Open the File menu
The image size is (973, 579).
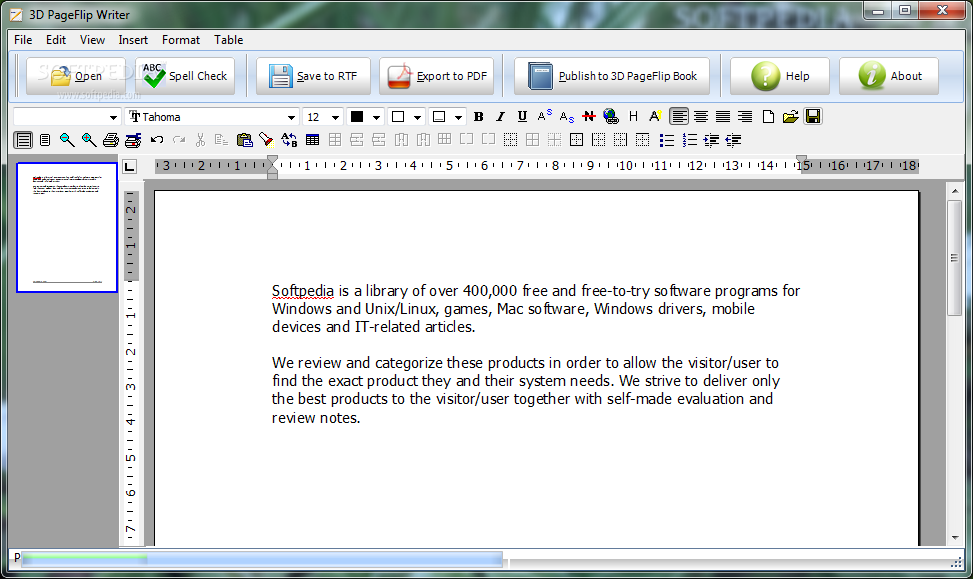pyautogui.click(x=23, y=40)
